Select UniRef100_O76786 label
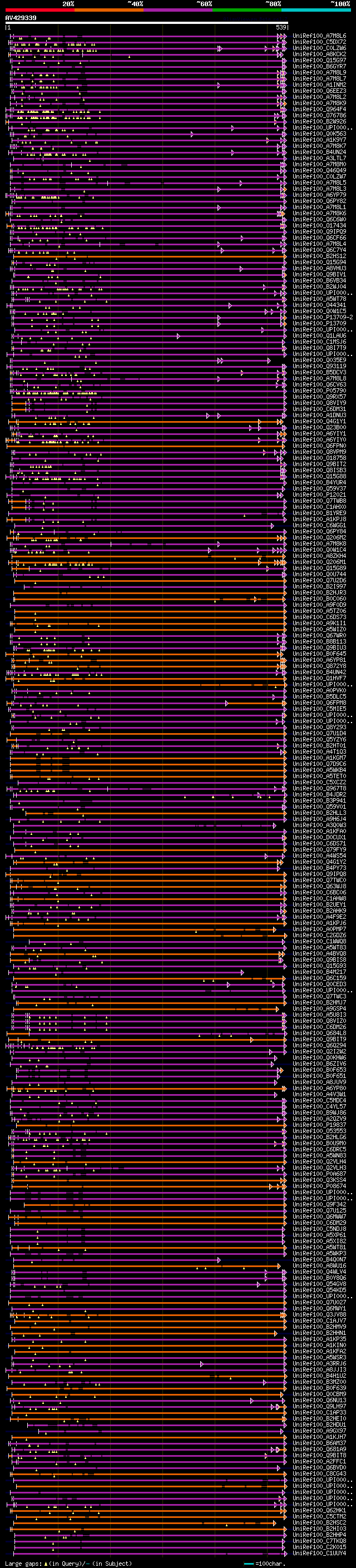356x1568 pixels. (x=319, y=116)
